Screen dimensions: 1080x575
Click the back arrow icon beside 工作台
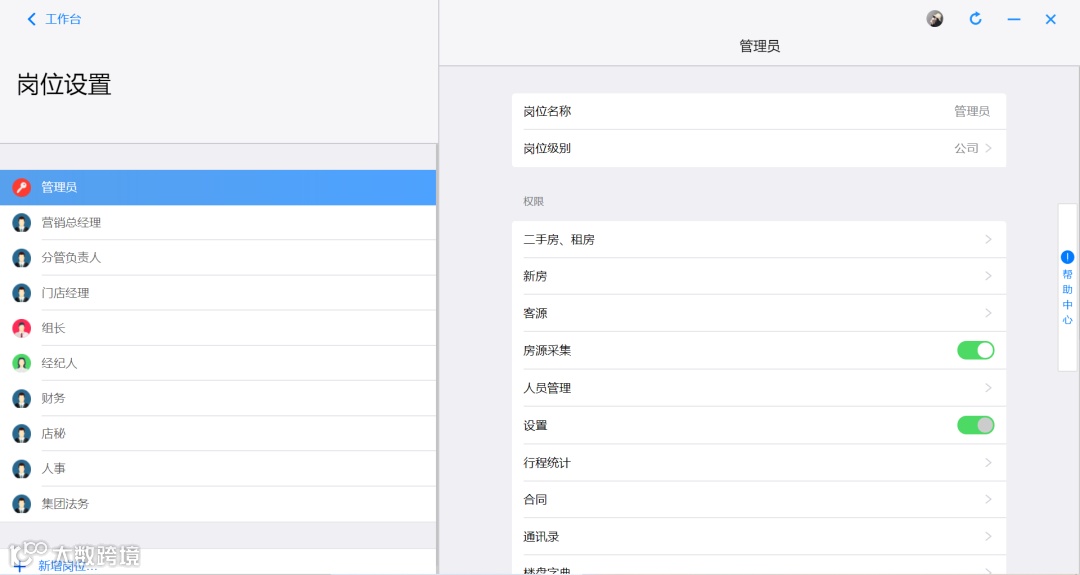pyautogui.click(x=31, y=19)
